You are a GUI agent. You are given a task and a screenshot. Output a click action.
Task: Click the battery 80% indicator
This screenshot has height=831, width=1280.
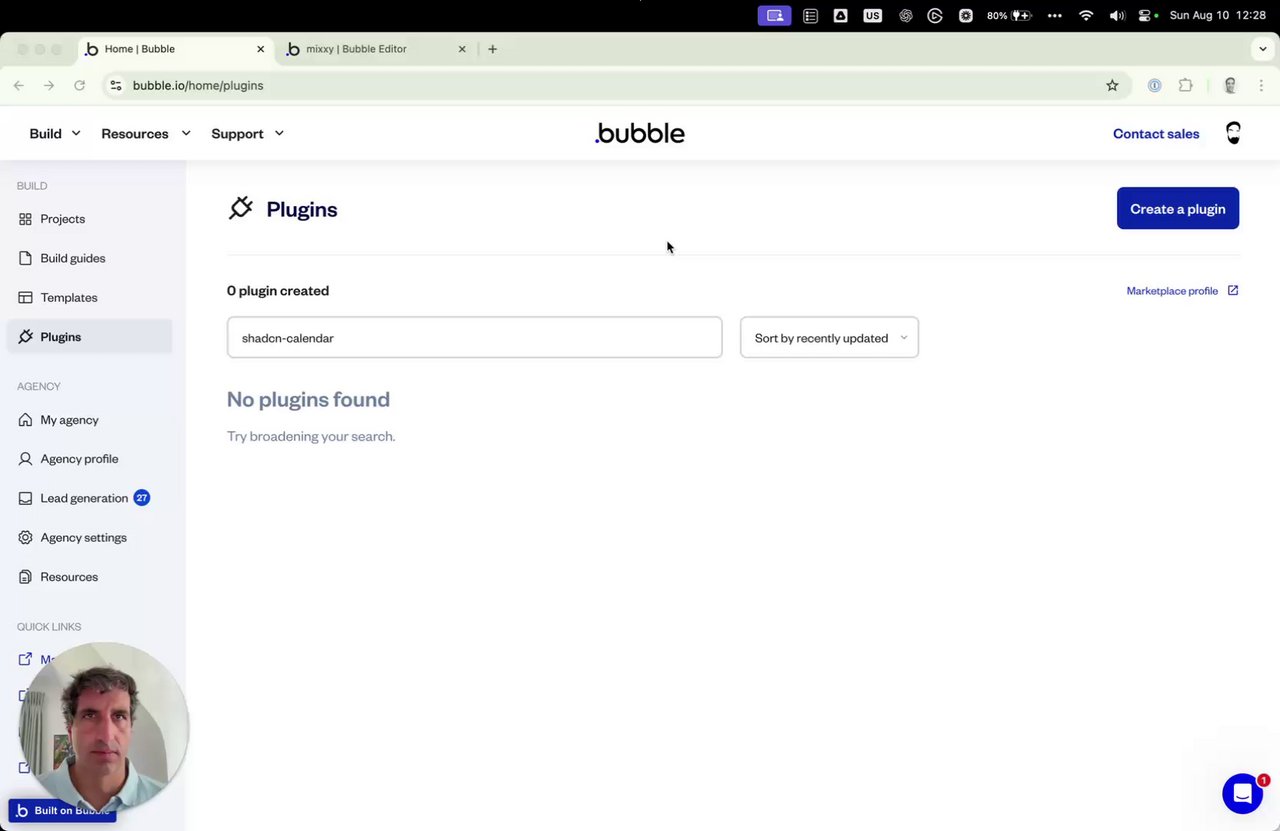coord(1009,16)
